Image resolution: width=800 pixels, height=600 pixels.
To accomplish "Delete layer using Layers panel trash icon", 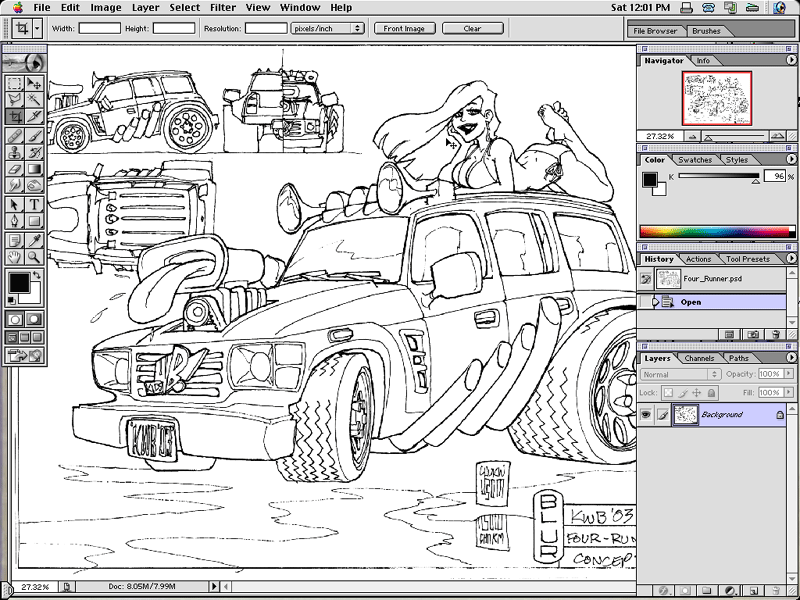I will point(776,591).
